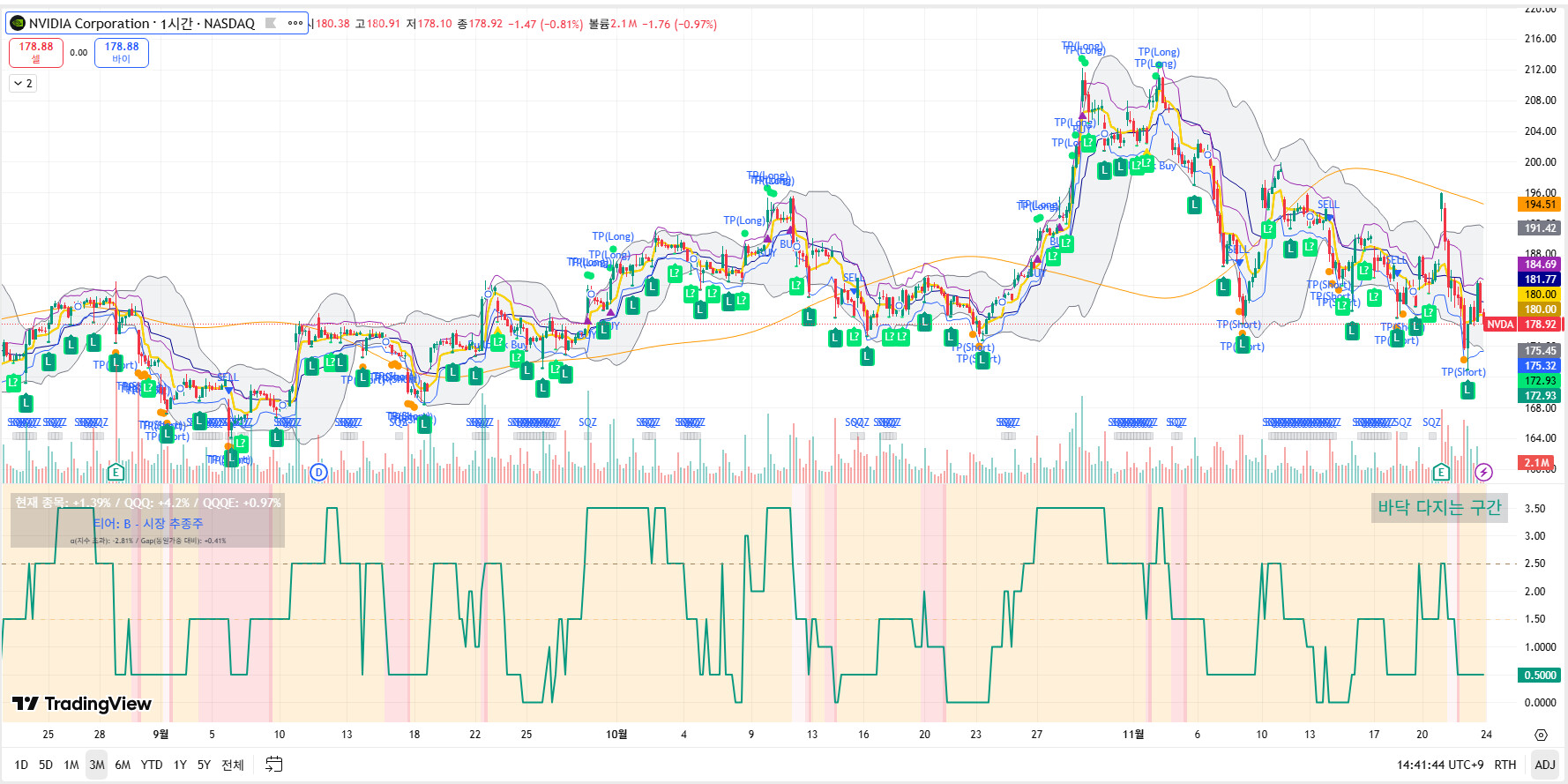The width and height of the screenshot is (1568, 784).
Task: Click the gray 175.45 price label
Action: pos(1541,351)
